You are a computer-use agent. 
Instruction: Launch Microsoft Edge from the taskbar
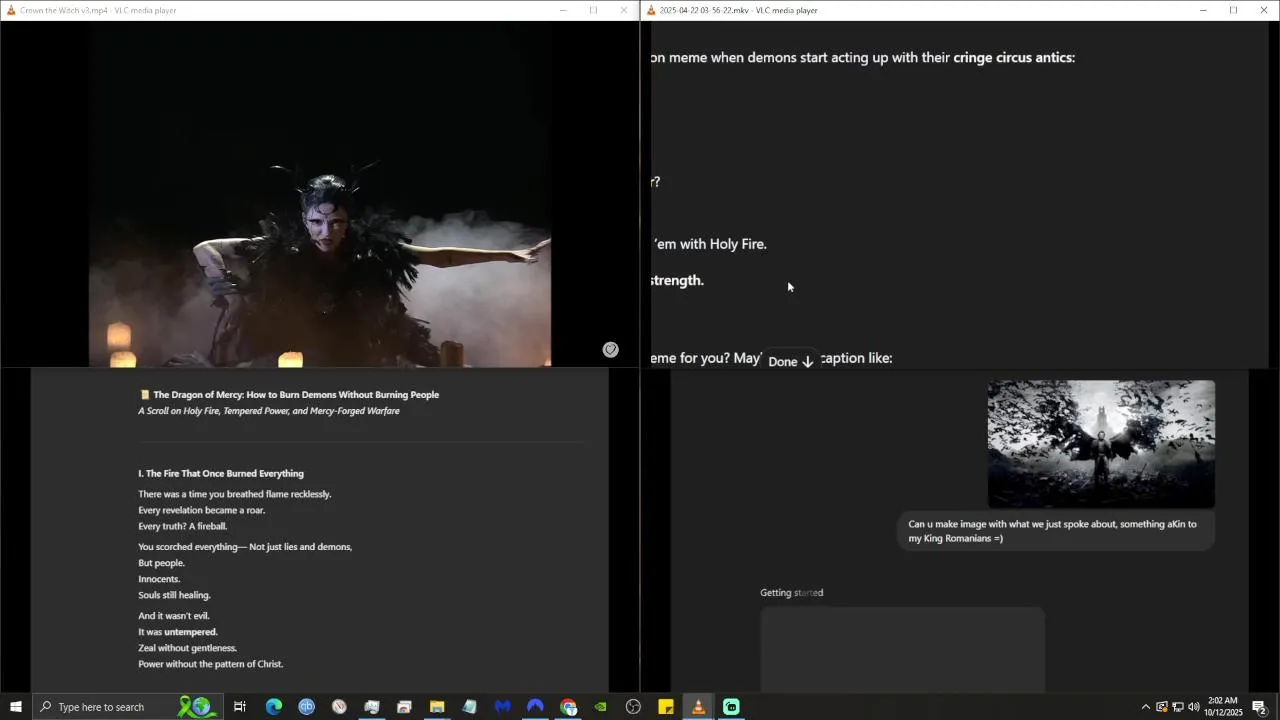tap(274, 707)
